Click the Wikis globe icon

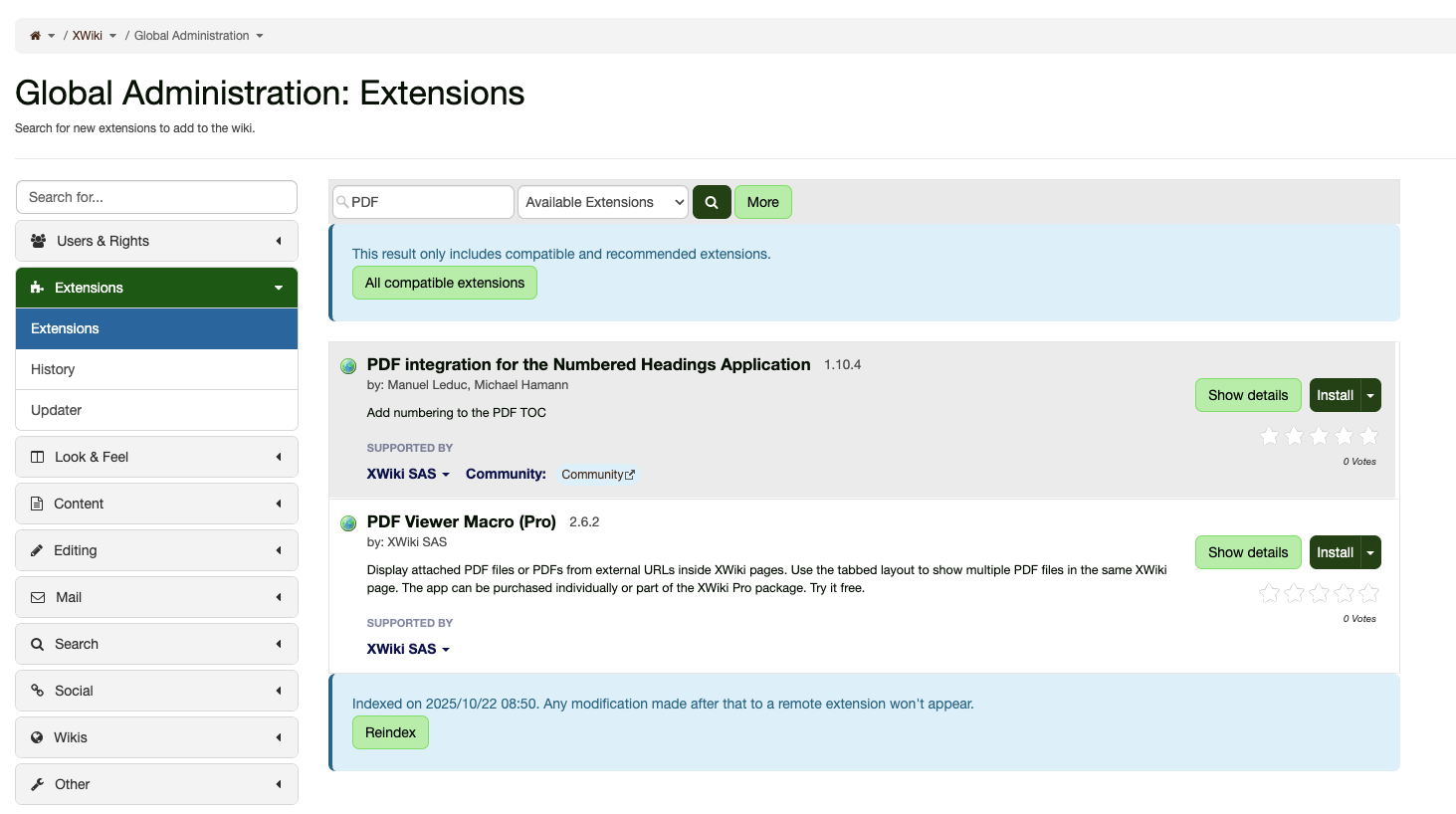[x=38, y=737]
